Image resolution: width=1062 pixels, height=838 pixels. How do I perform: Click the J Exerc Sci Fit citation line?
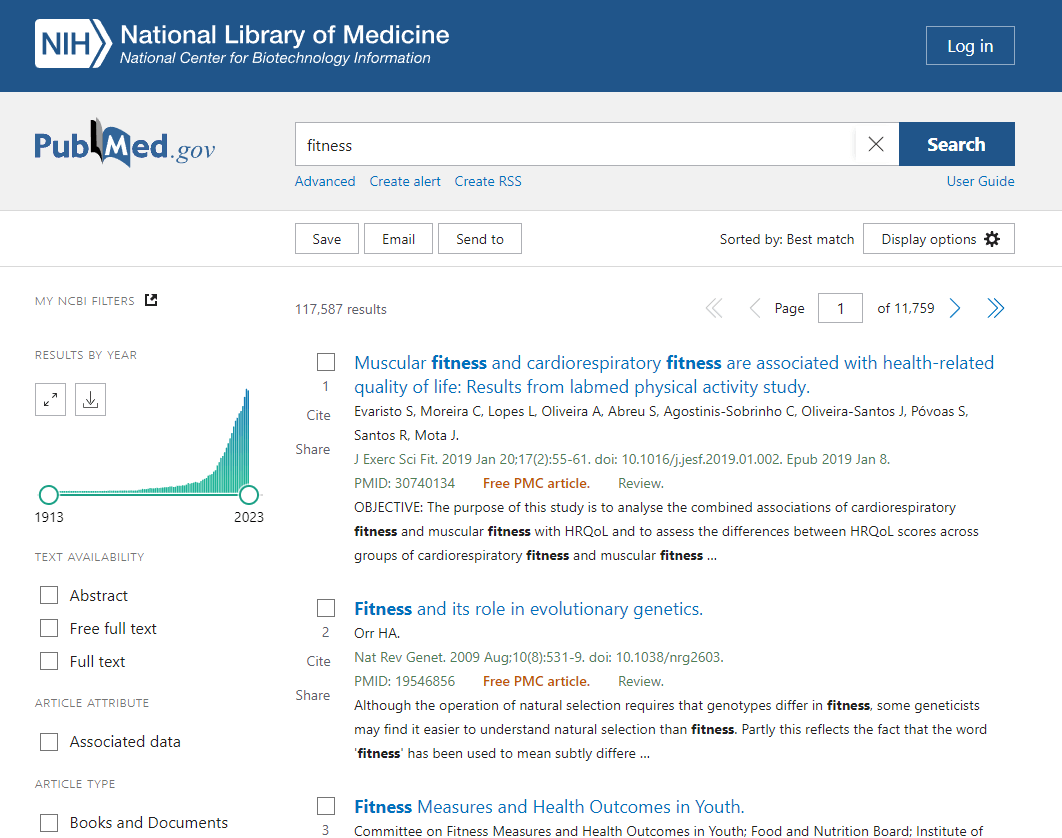coord(622,459)
